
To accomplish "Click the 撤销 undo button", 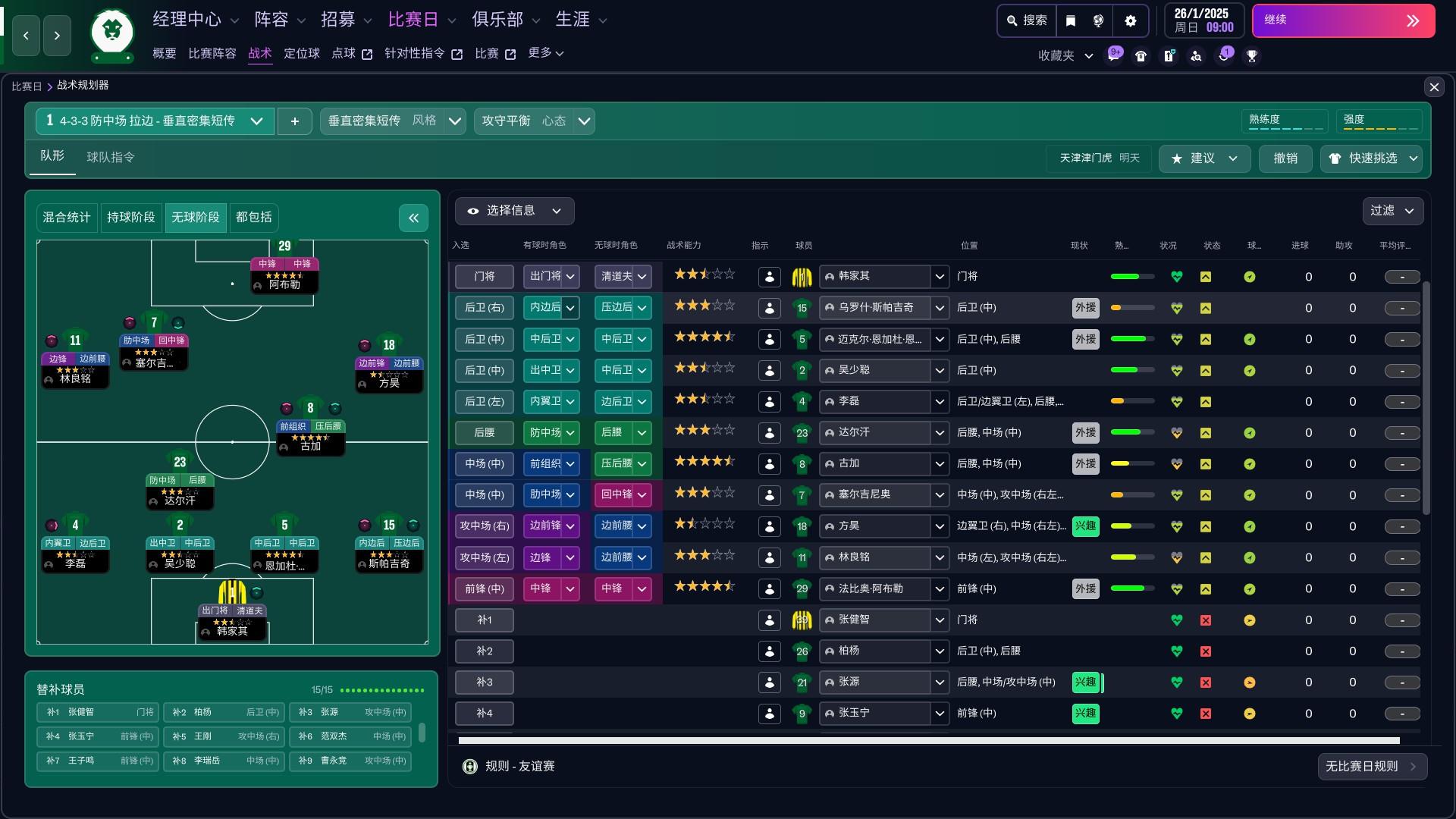I will [x=1285, y=158].
